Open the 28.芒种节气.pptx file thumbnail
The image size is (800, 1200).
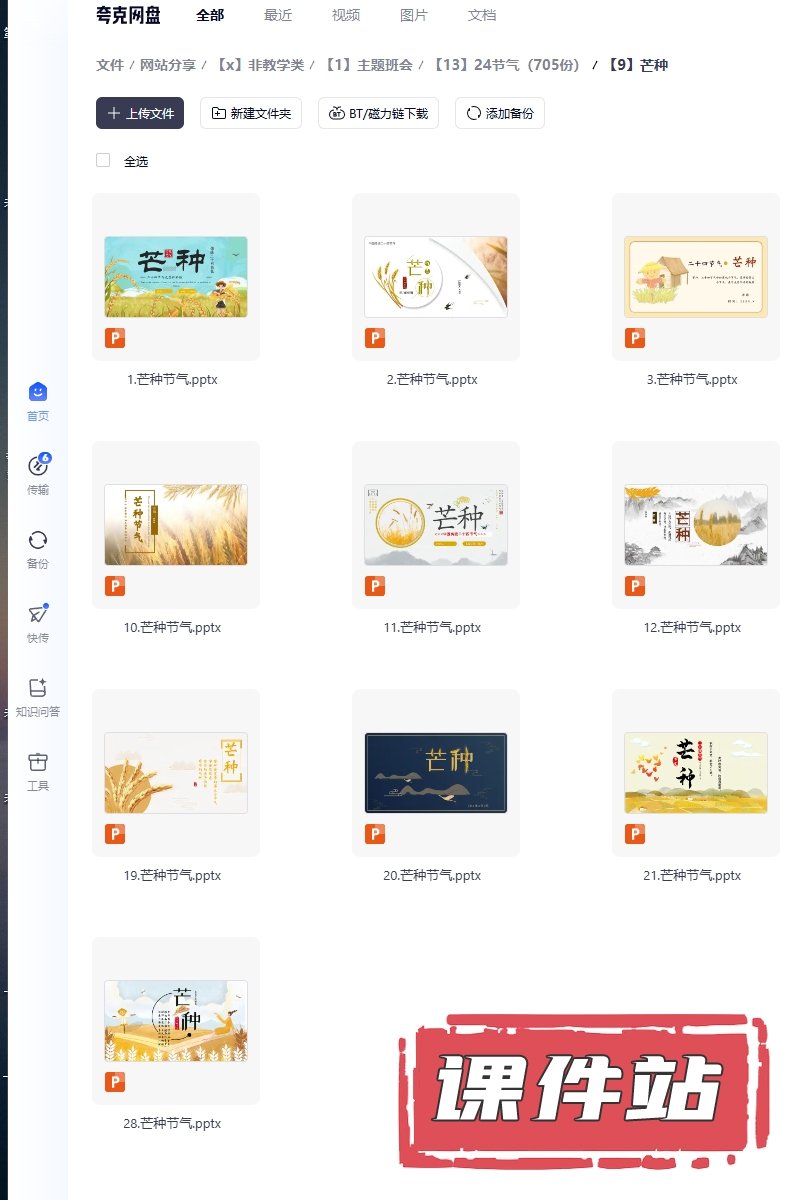176,1020
